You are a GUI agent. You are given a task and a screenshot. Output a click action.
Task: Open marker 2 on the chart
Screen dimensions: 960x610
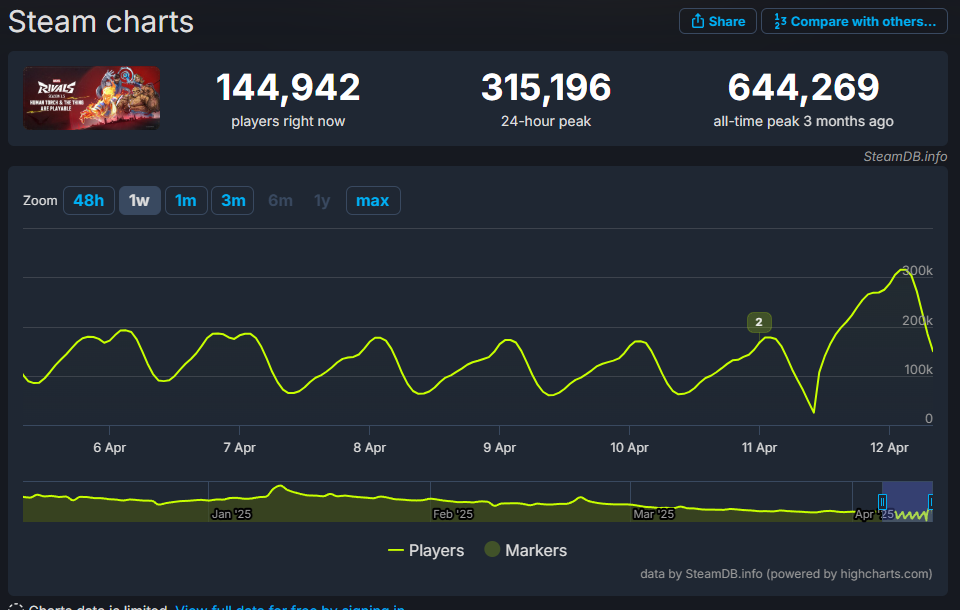coord(759,322)
